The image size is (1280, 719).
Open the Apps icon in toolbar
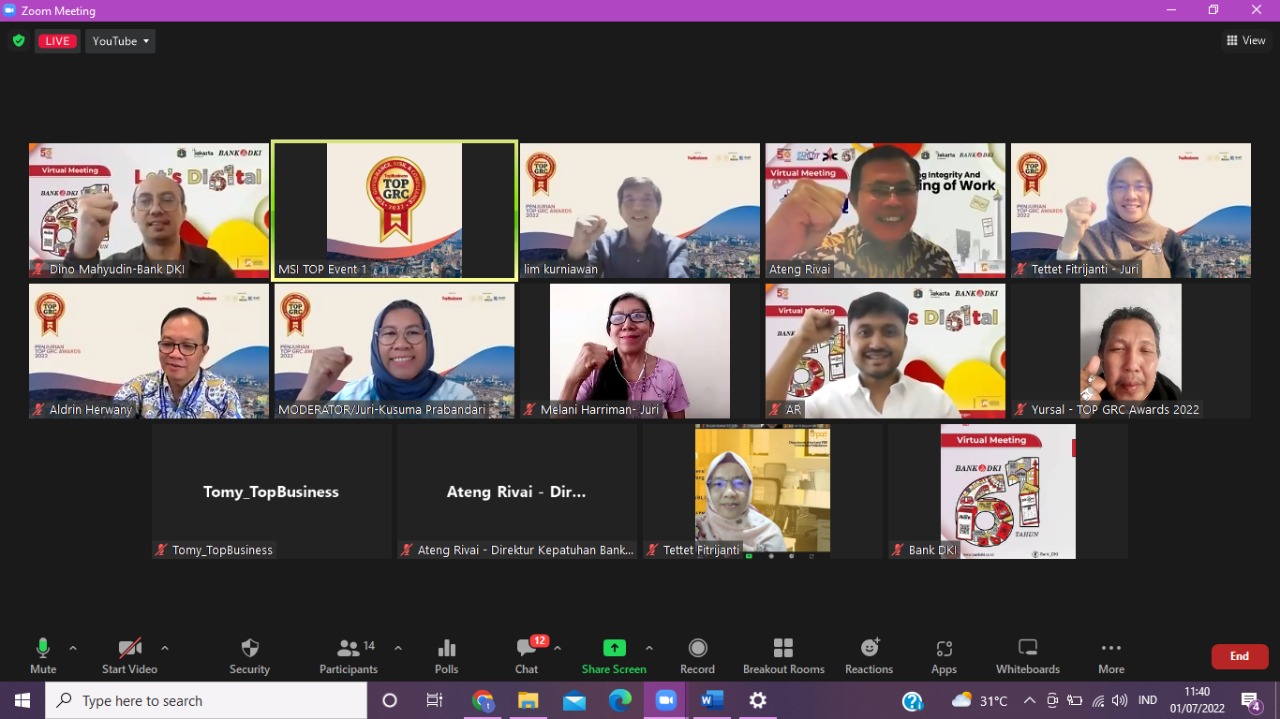(943, 656)
